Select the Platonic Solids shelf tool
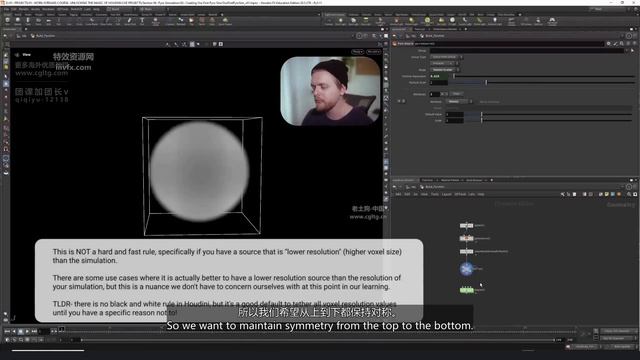This screenshot has height=360, width=640. (156, 21)
